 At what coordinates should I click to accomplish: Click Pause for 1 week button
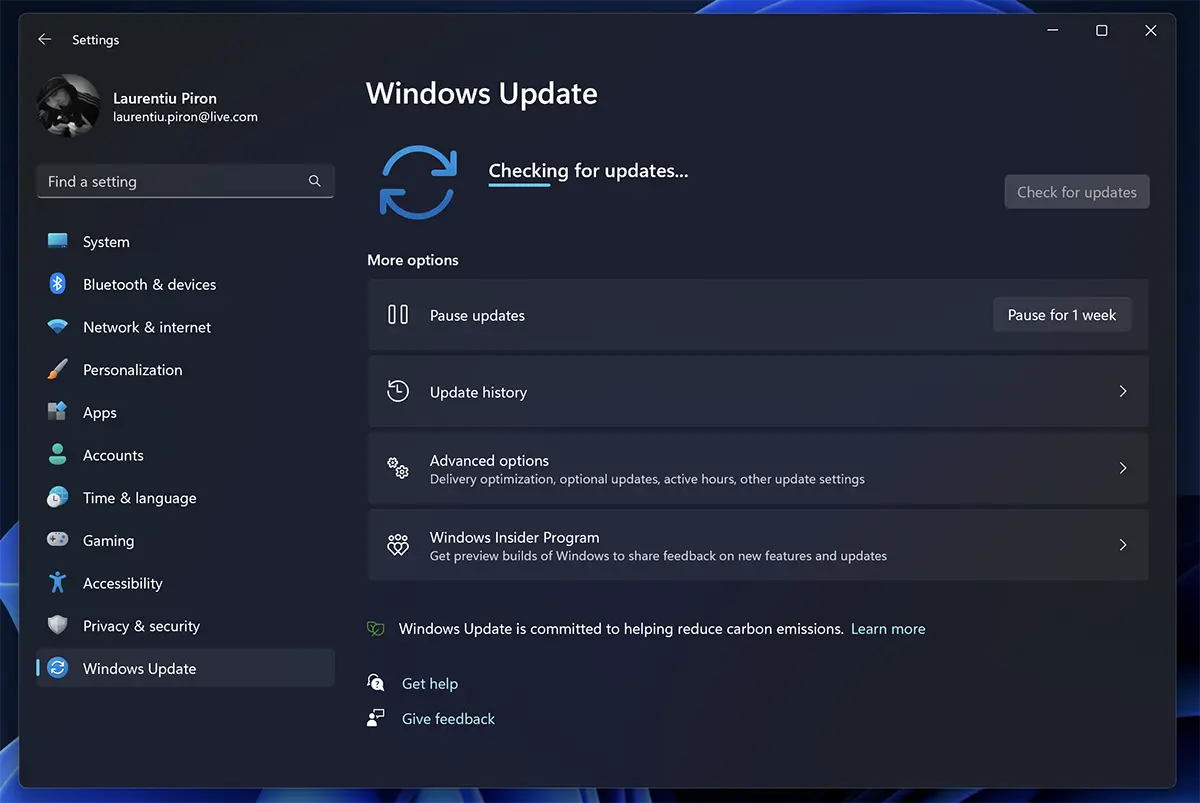pos(1062,315)
